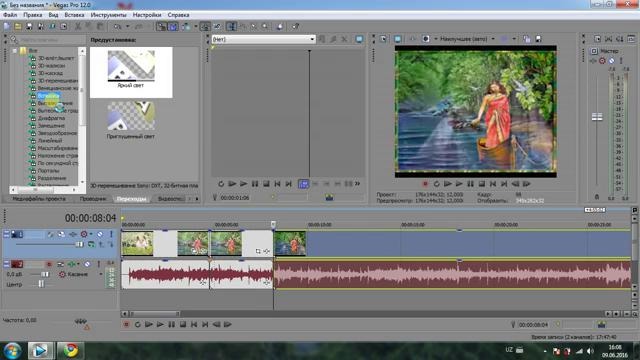Image resolution: width=640 pixels, height=360 pixels.
Task: Mute the video track
Action: [100, 234]
